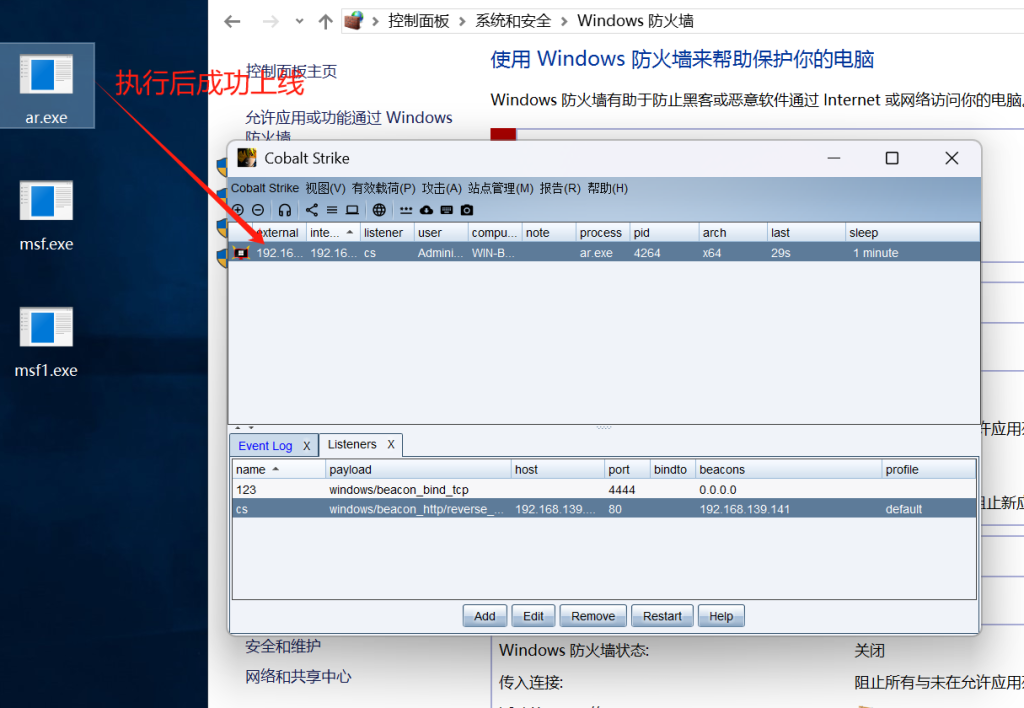Click the Edit listener button

pyautogui.click(x=533, y=616)
